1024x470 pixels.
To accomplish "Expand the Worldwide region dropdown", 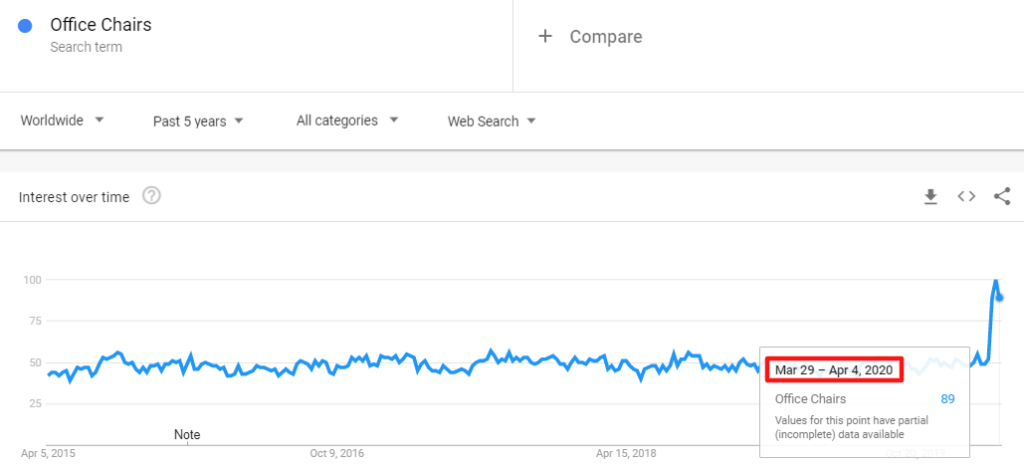I will (x=62, y=121).
